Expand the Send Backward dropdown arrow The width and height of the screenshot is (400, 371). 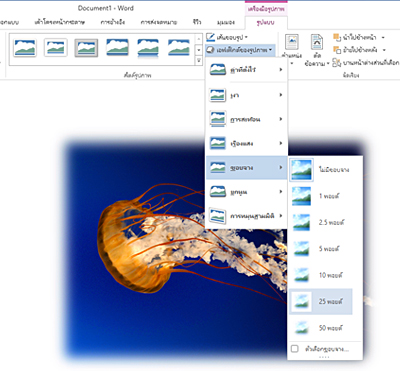(x=384, y=50)
